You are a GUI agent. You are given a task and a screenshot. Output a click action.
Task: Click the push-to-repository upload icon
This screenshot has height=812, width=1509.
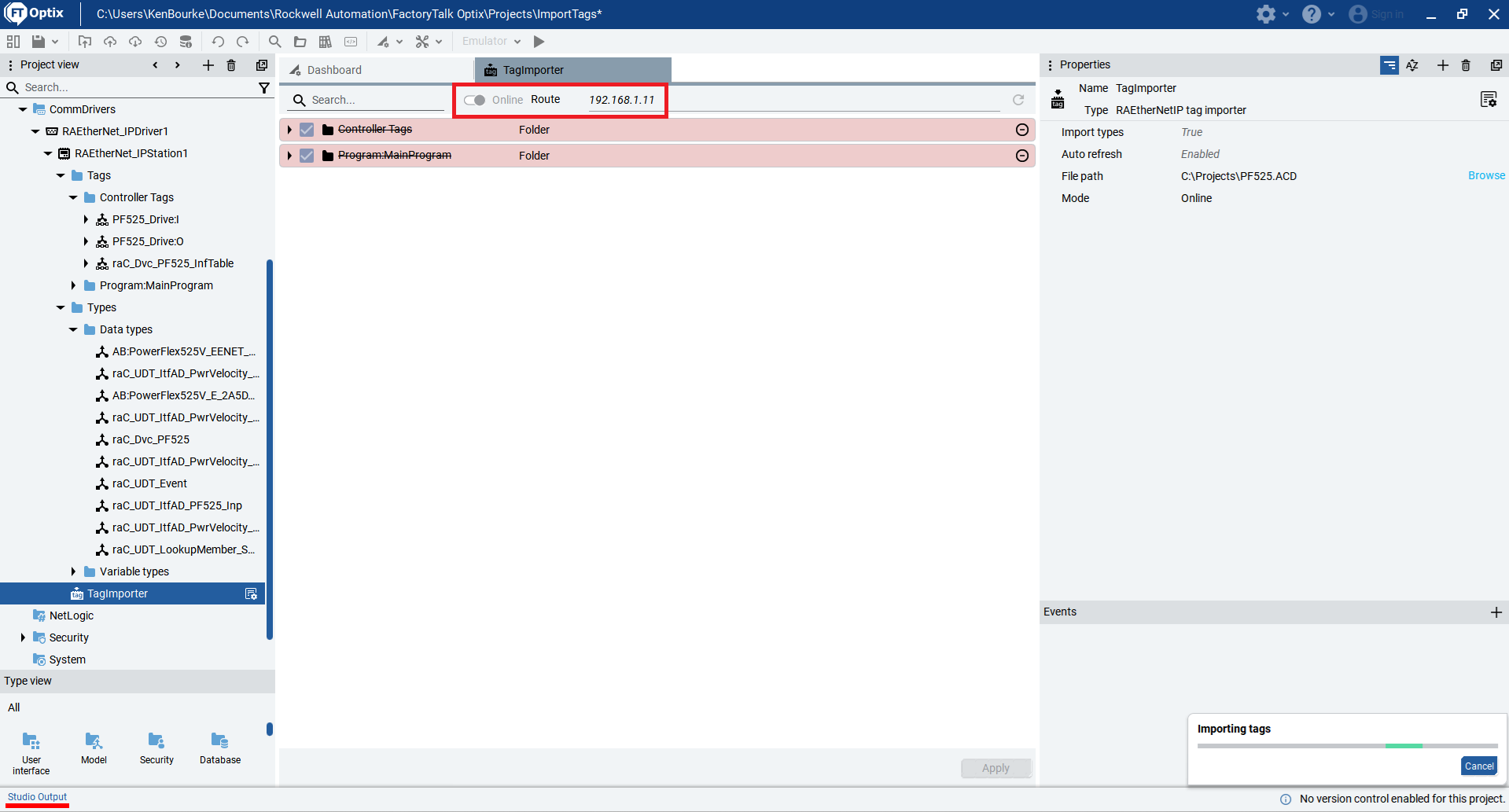pos(85,42)
